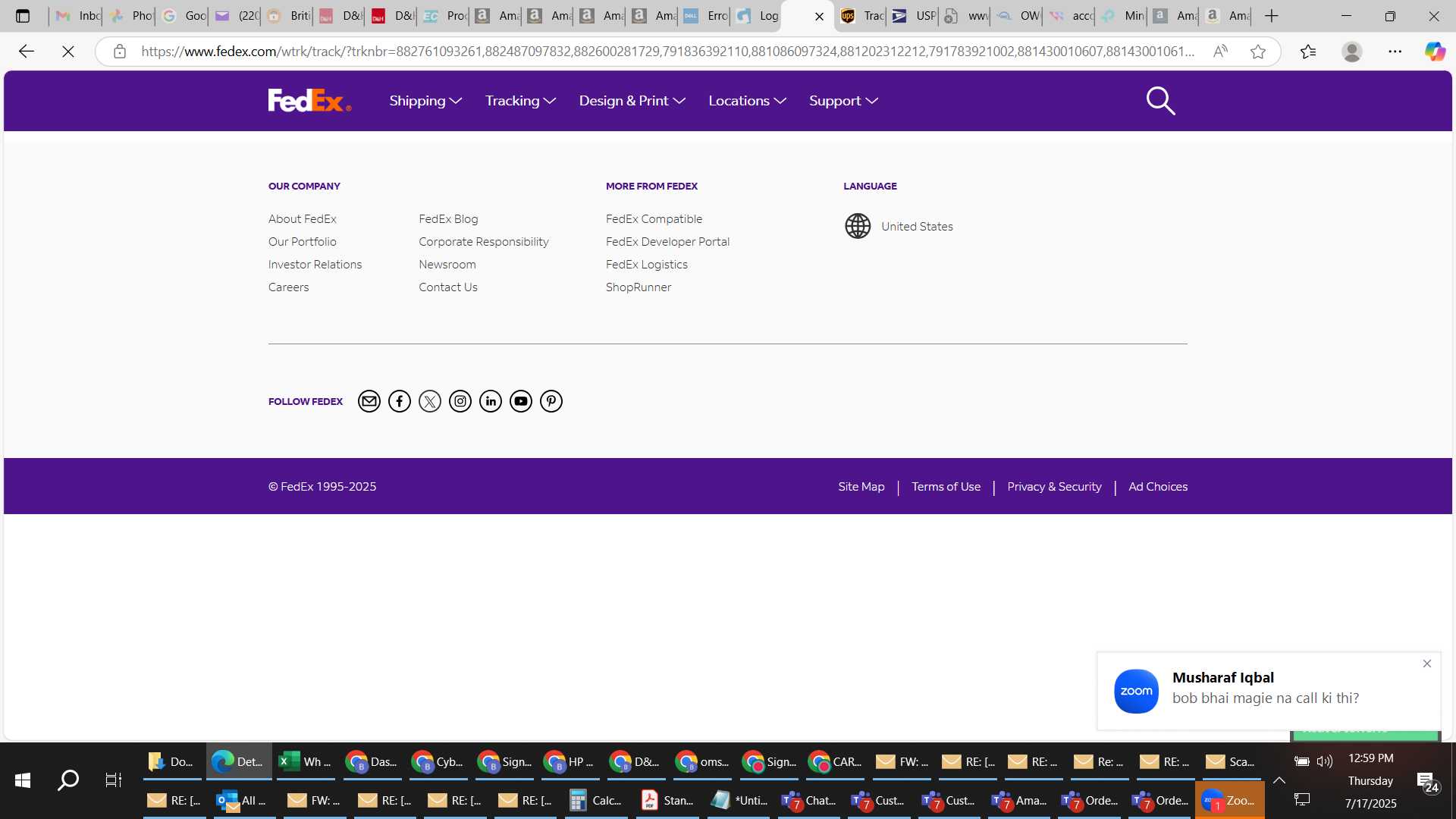
Task: Open Windows taskbar search
Action: [68, 780]
